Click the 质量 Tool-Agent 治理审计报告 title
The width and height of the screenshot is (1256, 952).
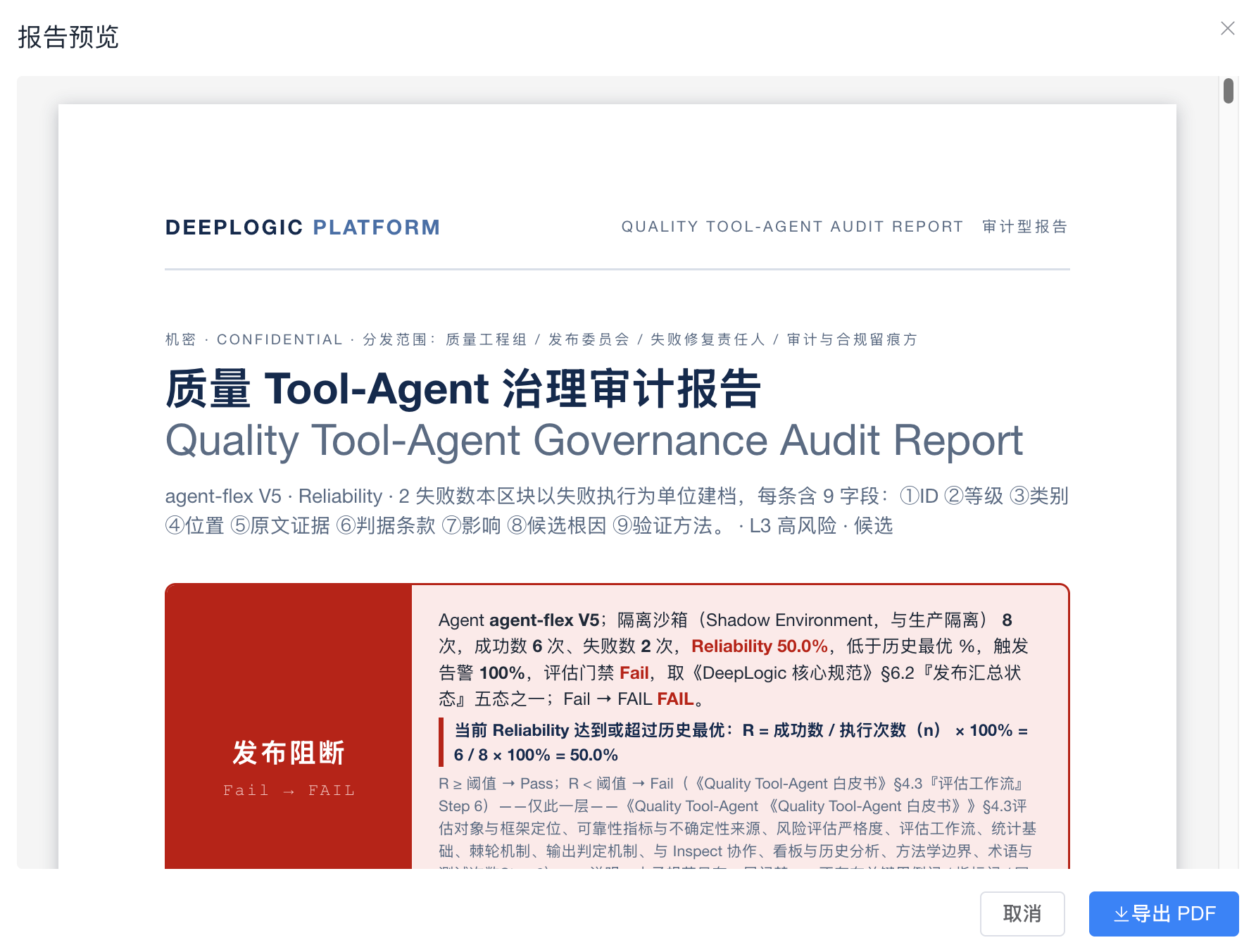[463, 389]
